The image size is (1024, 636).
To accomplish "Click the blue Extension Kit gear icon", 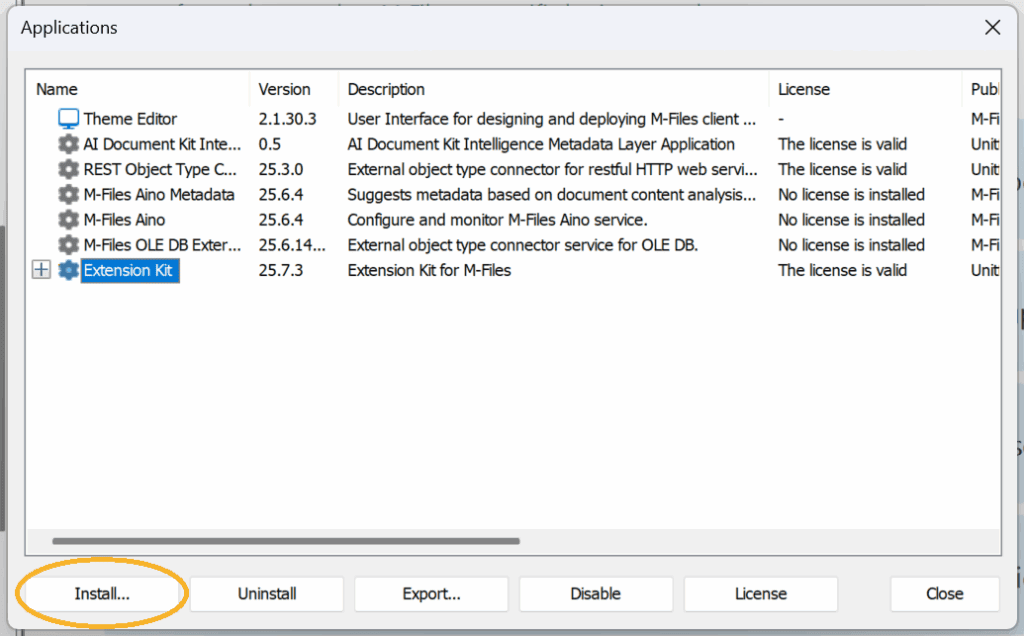I will (x=68, y=270).
